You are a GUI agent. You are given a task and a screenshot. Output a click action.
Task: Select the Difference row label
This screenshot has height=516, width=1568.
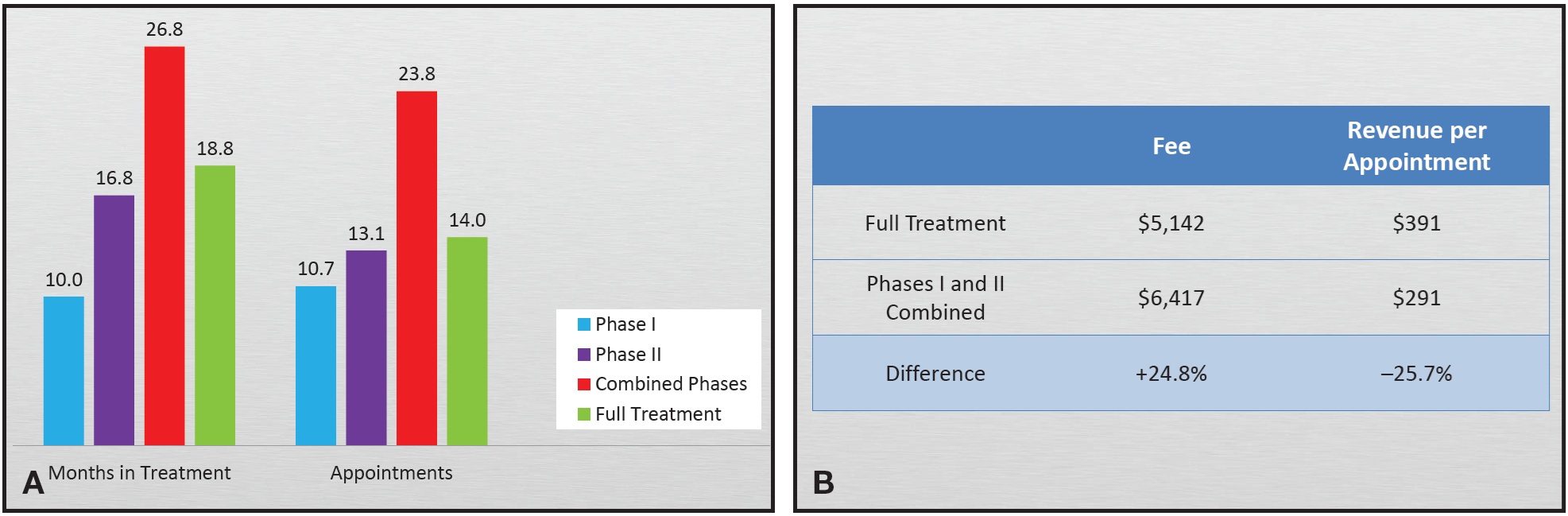point(935,374)
